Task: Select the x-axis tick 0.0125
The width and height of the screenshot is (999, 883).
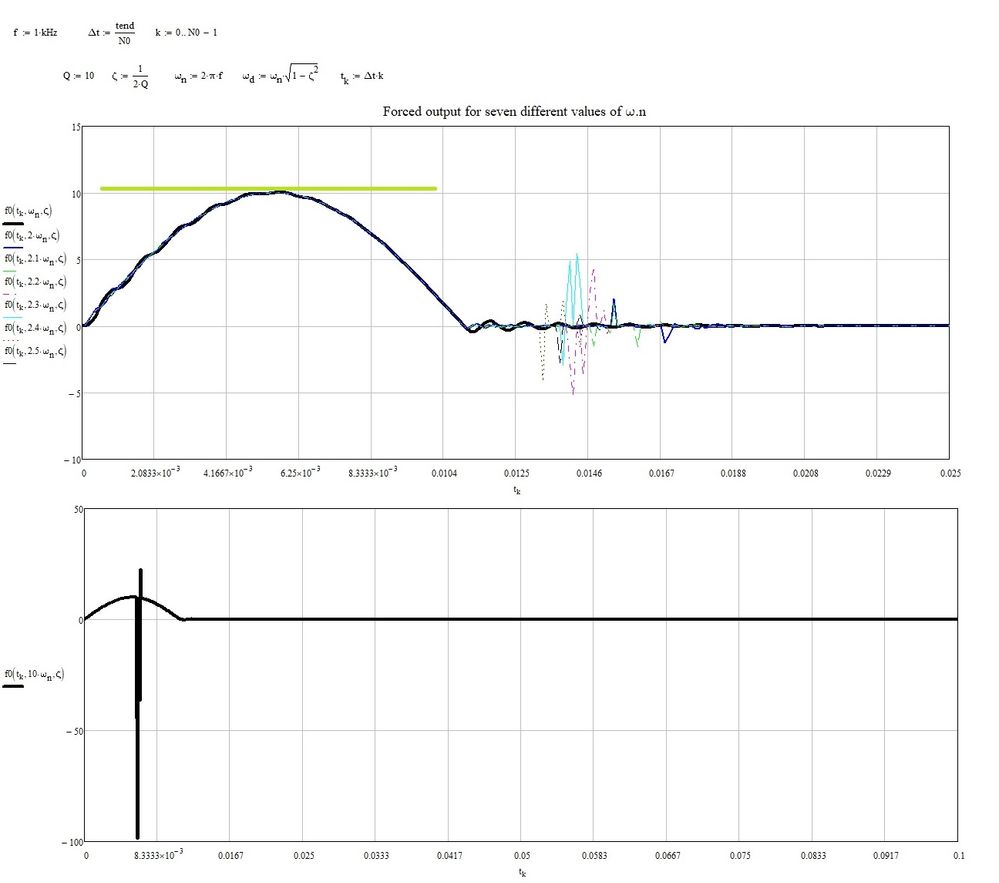Action: point(517,473)
